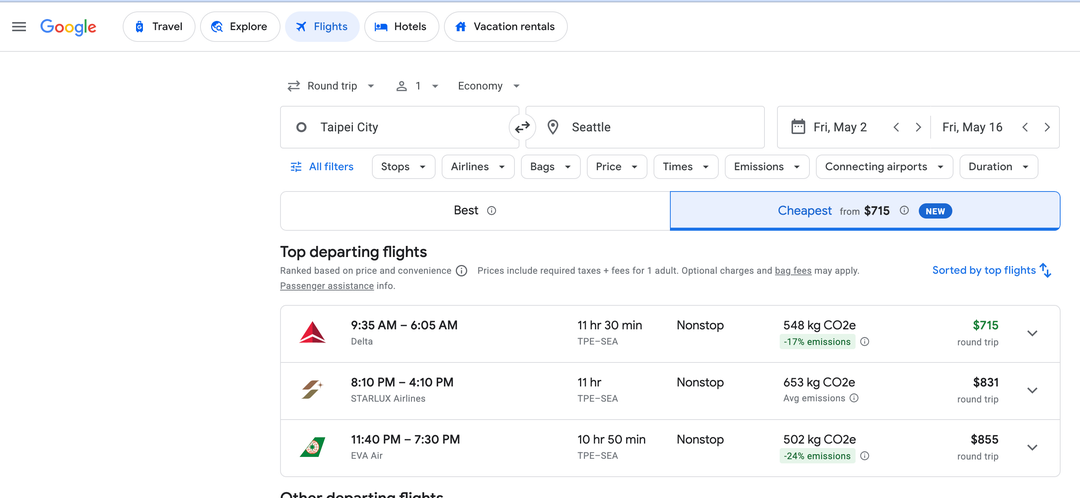Edit the Taipei City origin field
The image size is (1080, 498).
[399, 127]
